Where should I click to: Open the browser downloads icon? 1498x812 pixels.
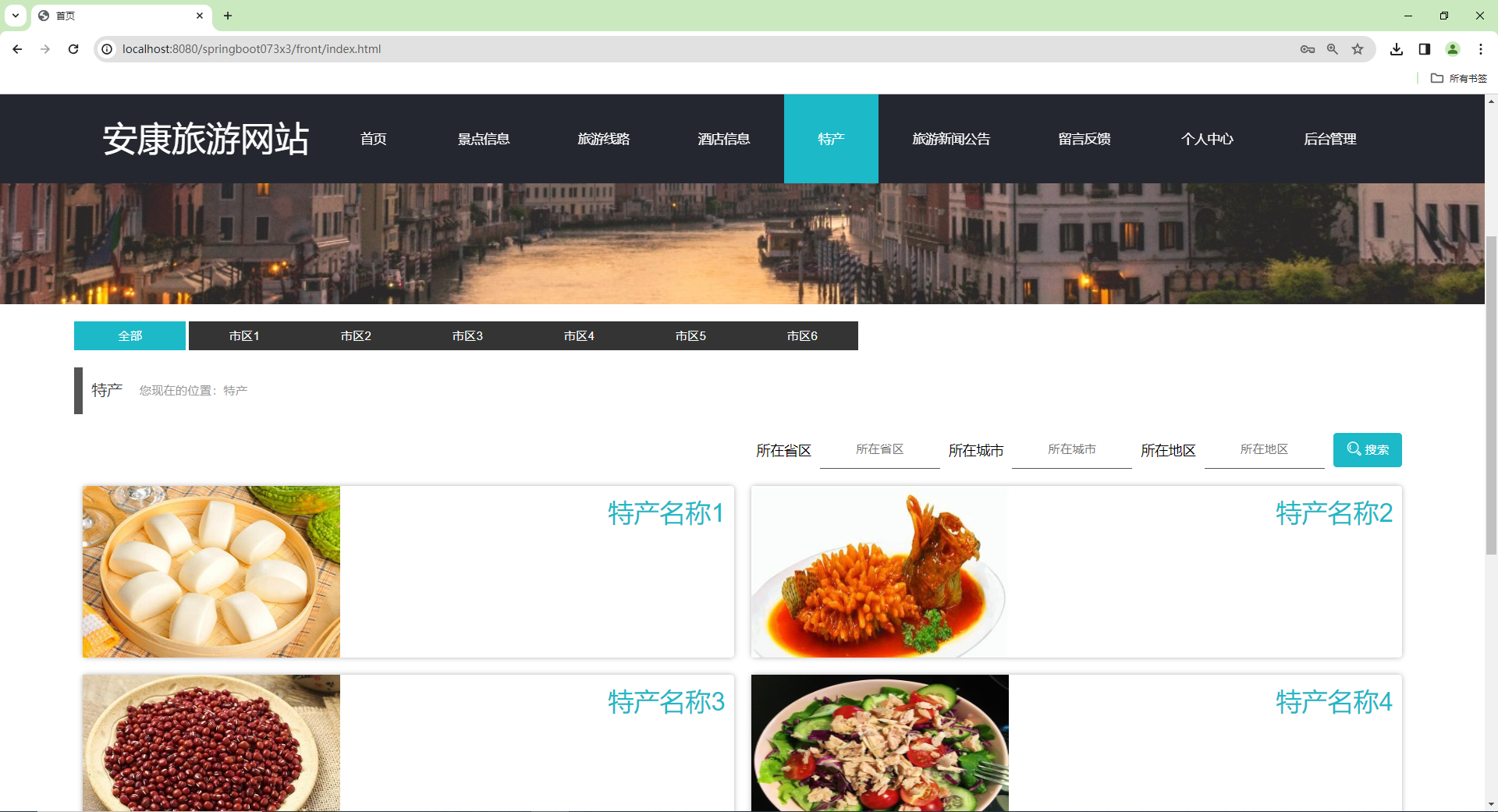(x=1397, y=49)
